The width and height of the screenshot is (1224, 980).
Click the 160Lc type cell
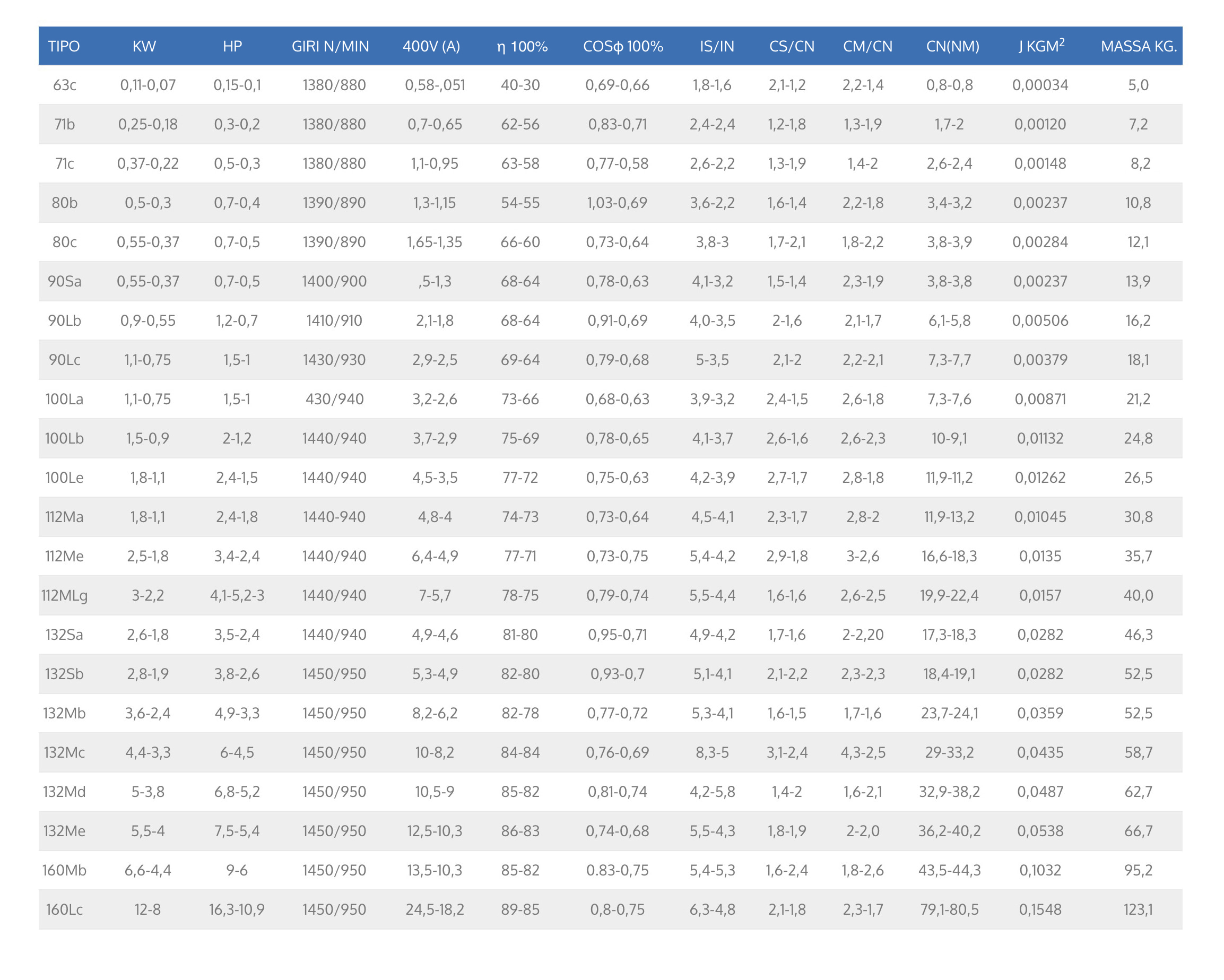coord(65,909)
